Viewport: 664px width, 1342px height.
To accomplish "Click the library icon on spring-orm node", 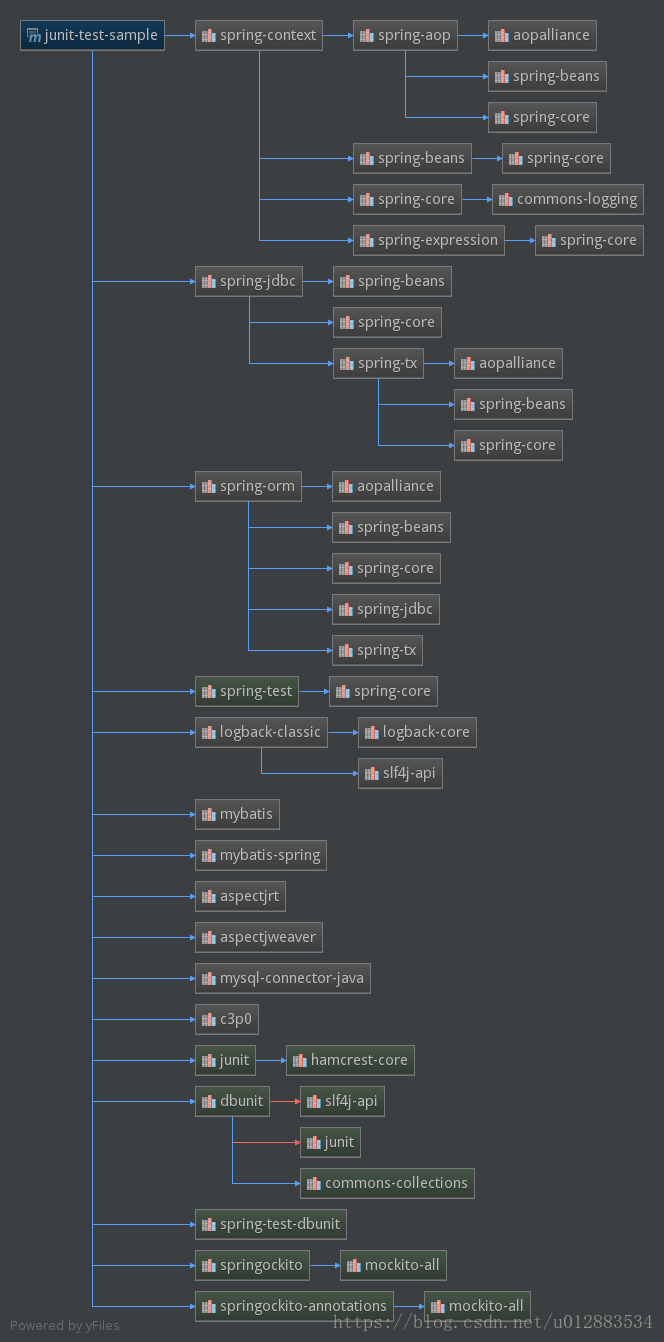I will tap(208, 487).
